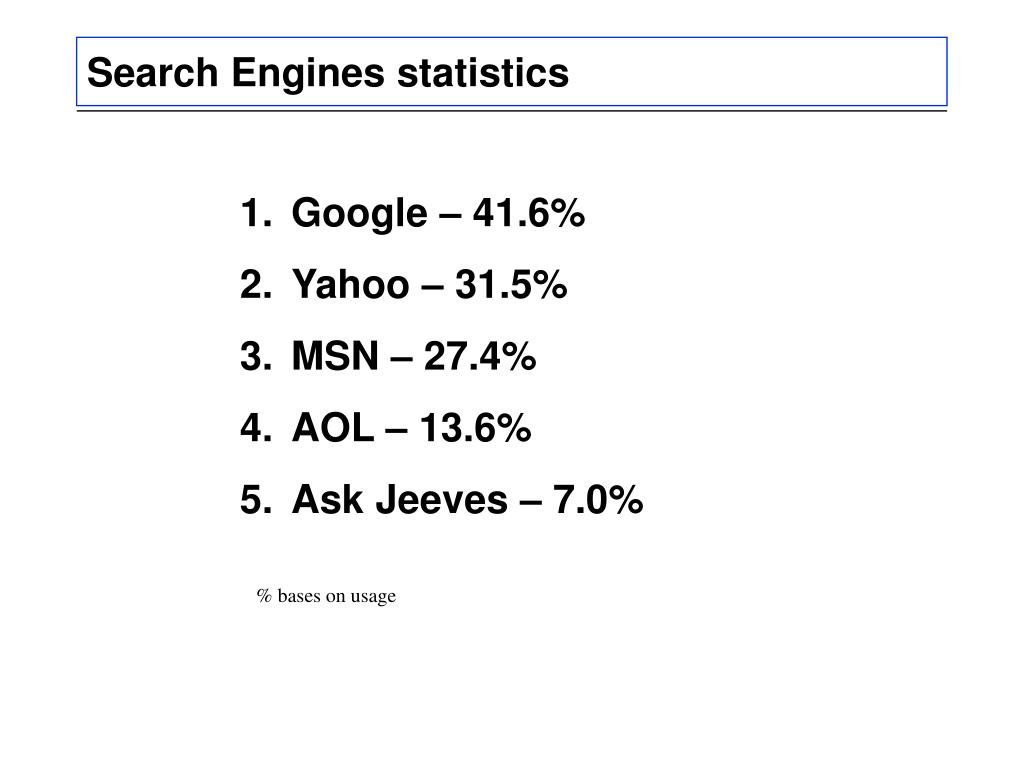
Task: Select the 27.4% figure
Action: 480,357
